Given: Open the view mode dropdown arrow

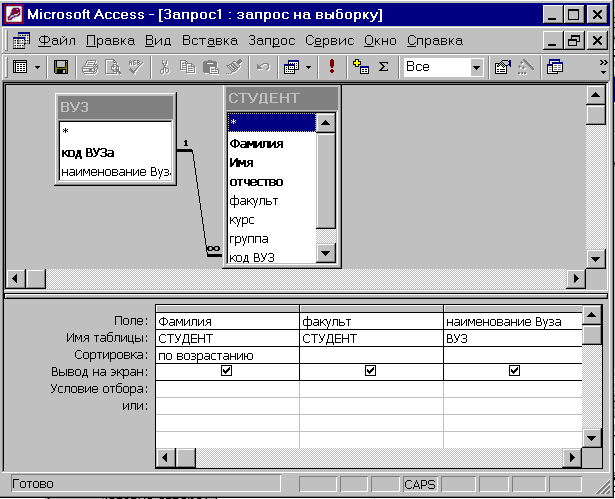Looking at the screenshot, I should tap(37, 67).
